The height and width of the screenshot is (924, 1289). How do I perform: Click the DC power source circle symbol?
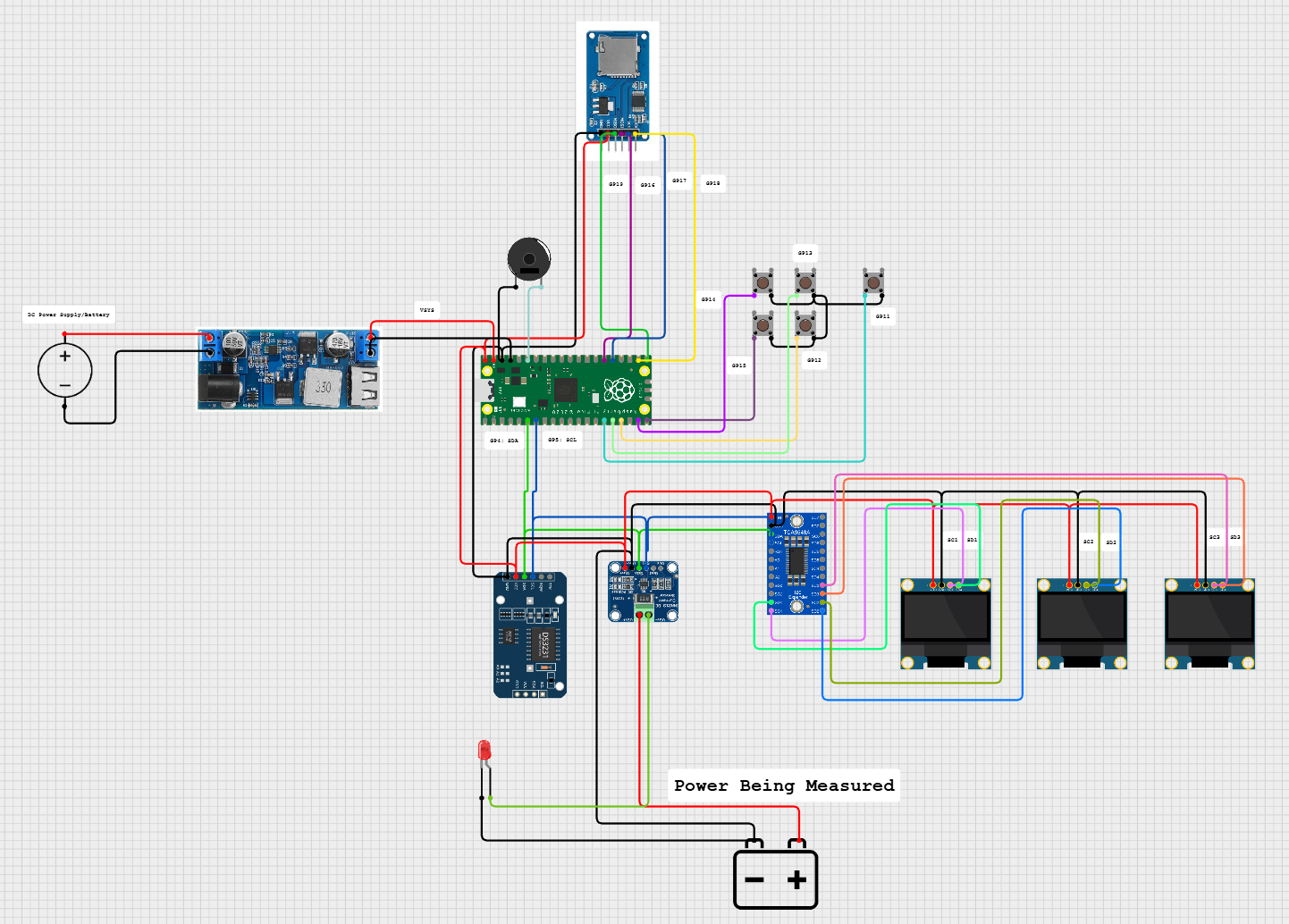[65, 370]
